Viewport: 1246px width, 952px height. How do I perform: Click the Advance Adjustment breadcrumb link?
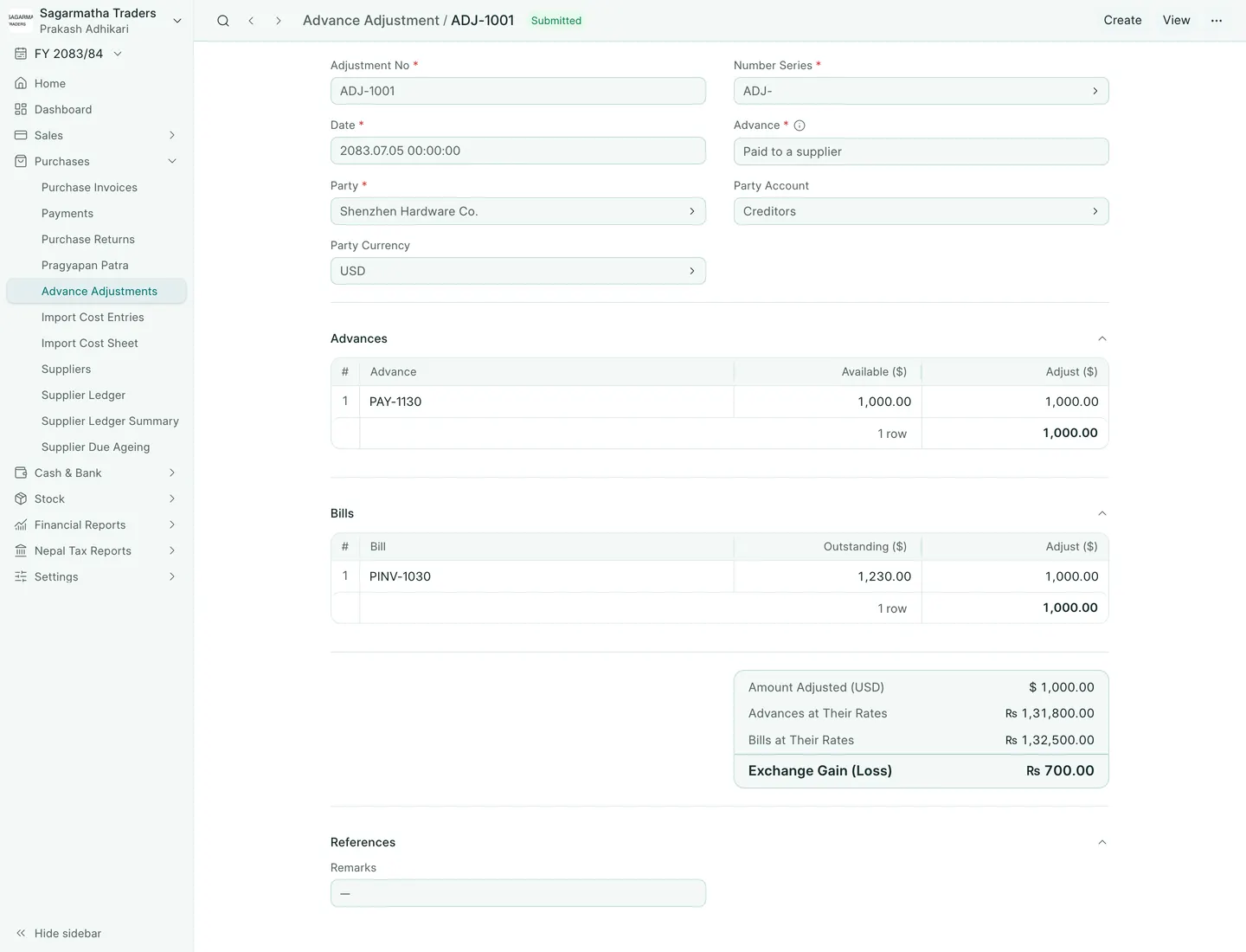click(371, 21)
